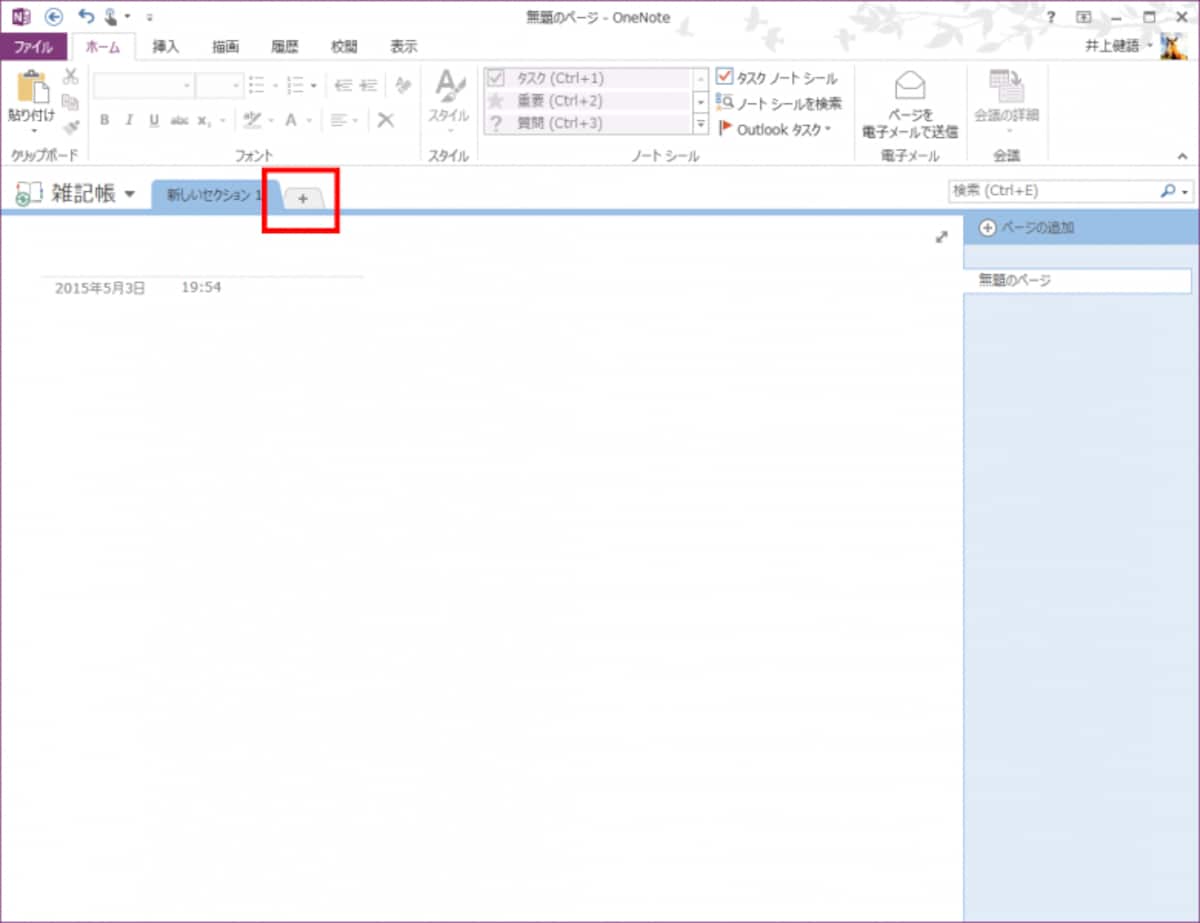Click the Format Painter brush icon

[70, 127]
